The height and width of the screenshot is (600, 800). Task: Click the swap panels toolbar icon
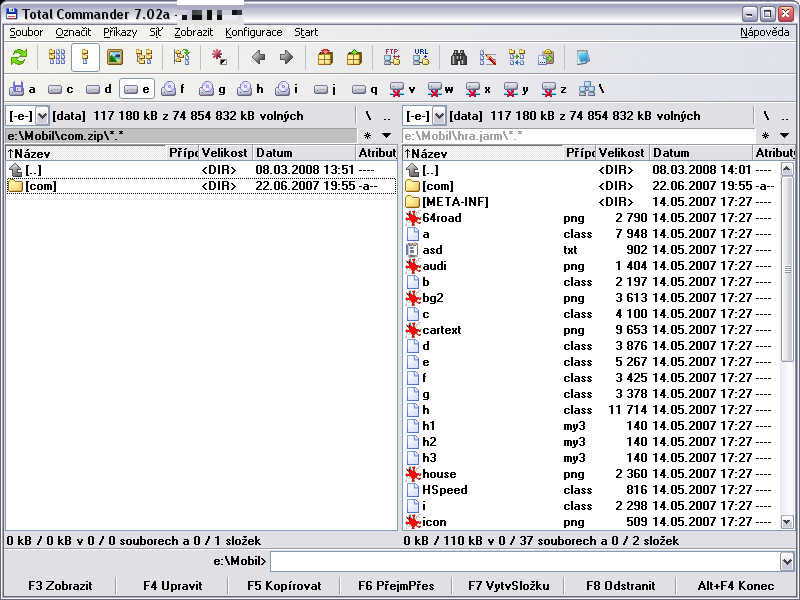pyautogui.click(x=181, y=57)
